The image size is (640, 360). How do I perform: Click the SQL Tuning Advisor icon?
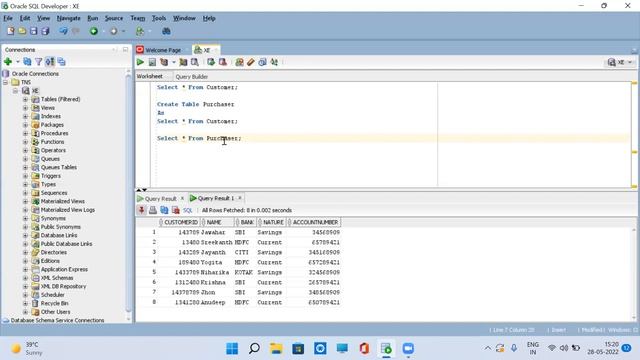pyautogui.click(x=195, y=62)
